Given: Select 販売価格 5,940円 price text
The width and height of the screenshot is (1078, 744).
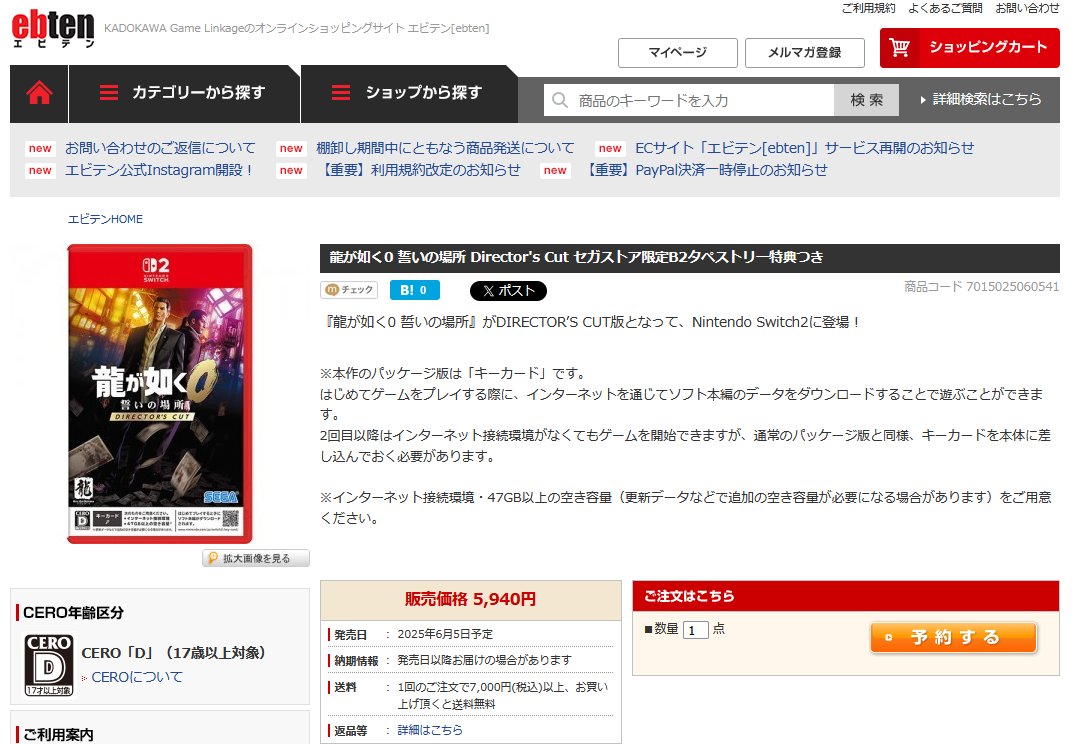Looking at the screenshot, I should [x=470, y=599].
